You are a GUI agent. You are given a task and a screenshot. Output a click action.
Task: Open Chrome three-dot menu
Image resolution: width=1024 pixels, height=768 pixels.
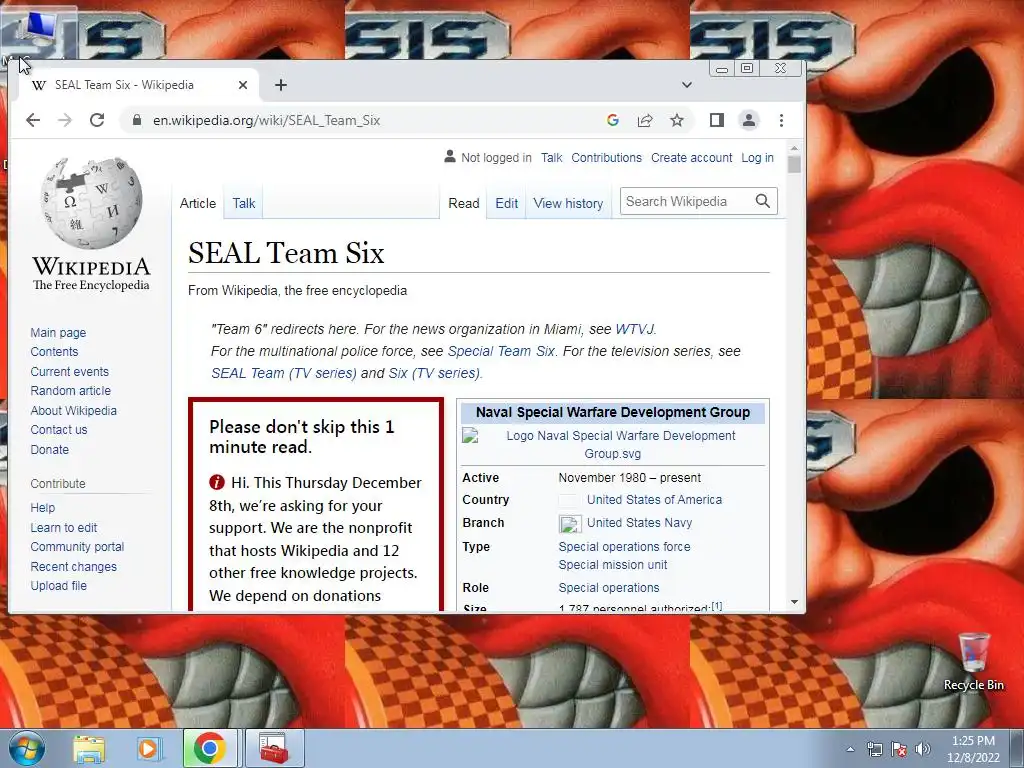[x=781, y=120]
